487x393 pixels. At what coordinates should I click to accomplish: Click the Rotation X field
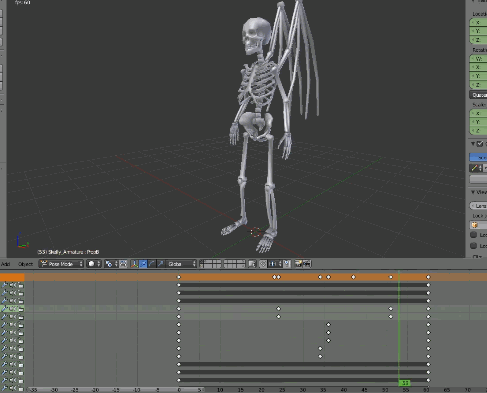[478, 67]
